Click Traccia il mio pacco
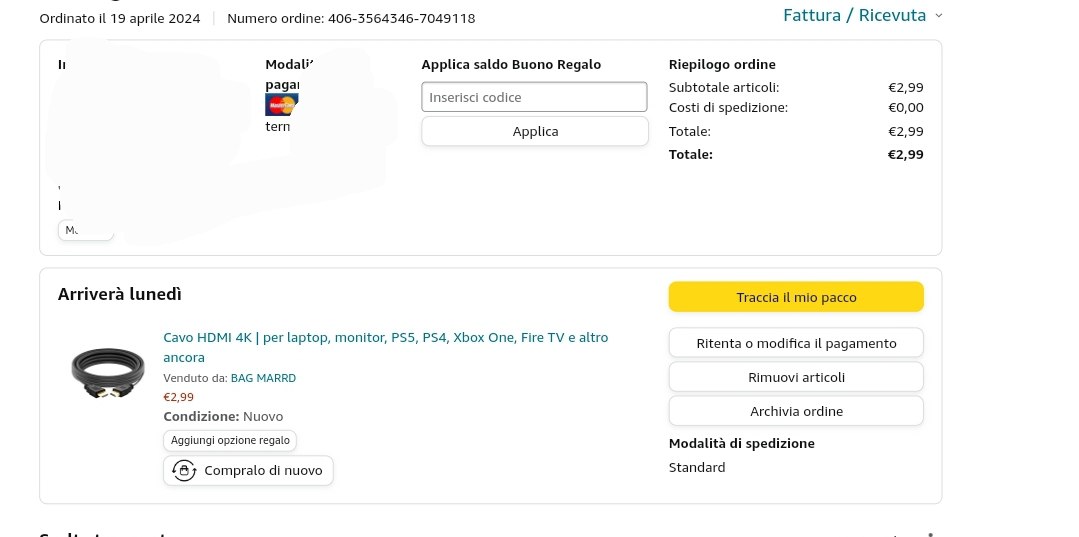This screenshot has height=537, width=1079. point(796,297)
